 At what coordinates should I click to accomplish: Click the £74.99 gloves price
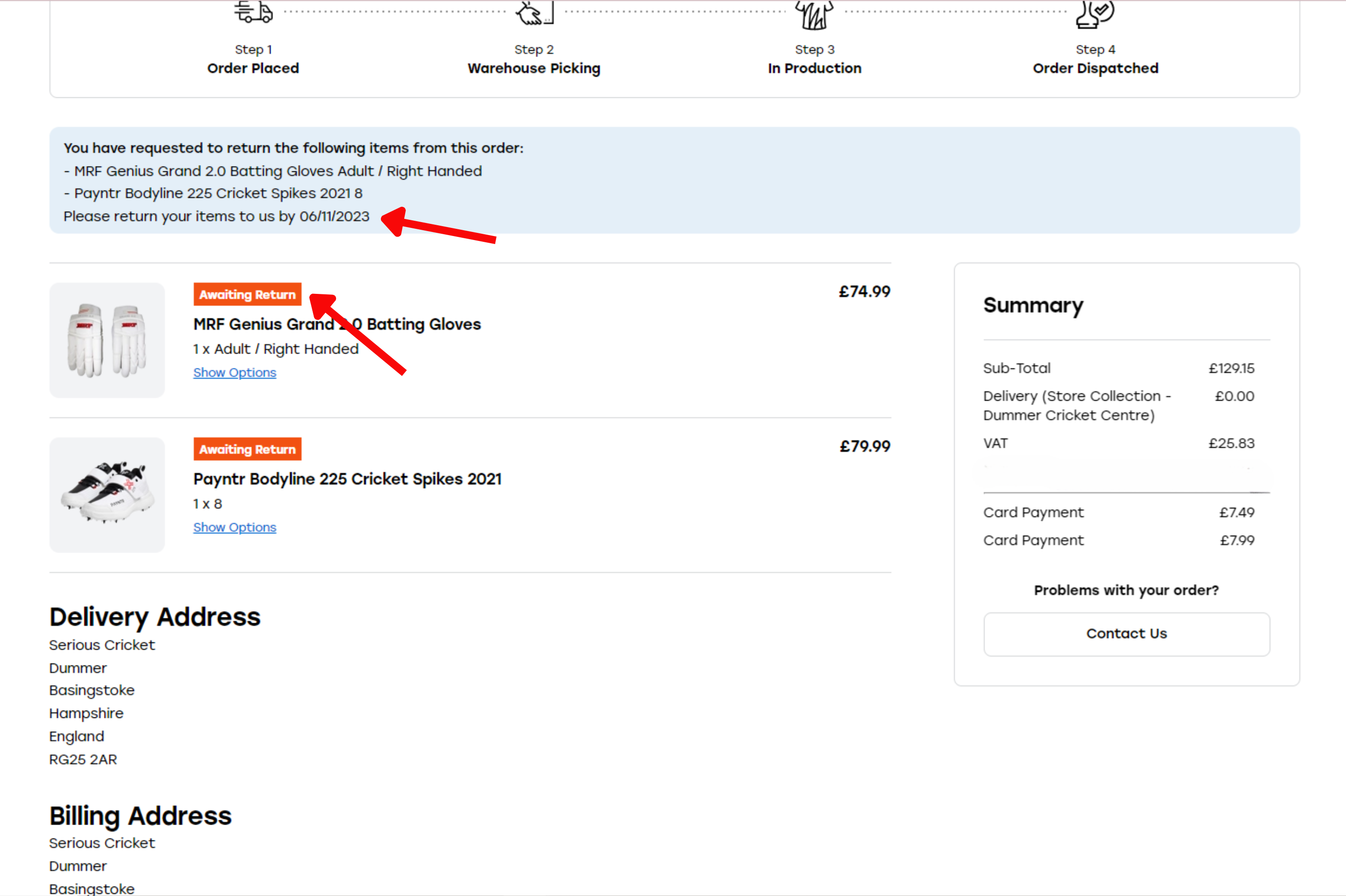click(x=864, y=292)
